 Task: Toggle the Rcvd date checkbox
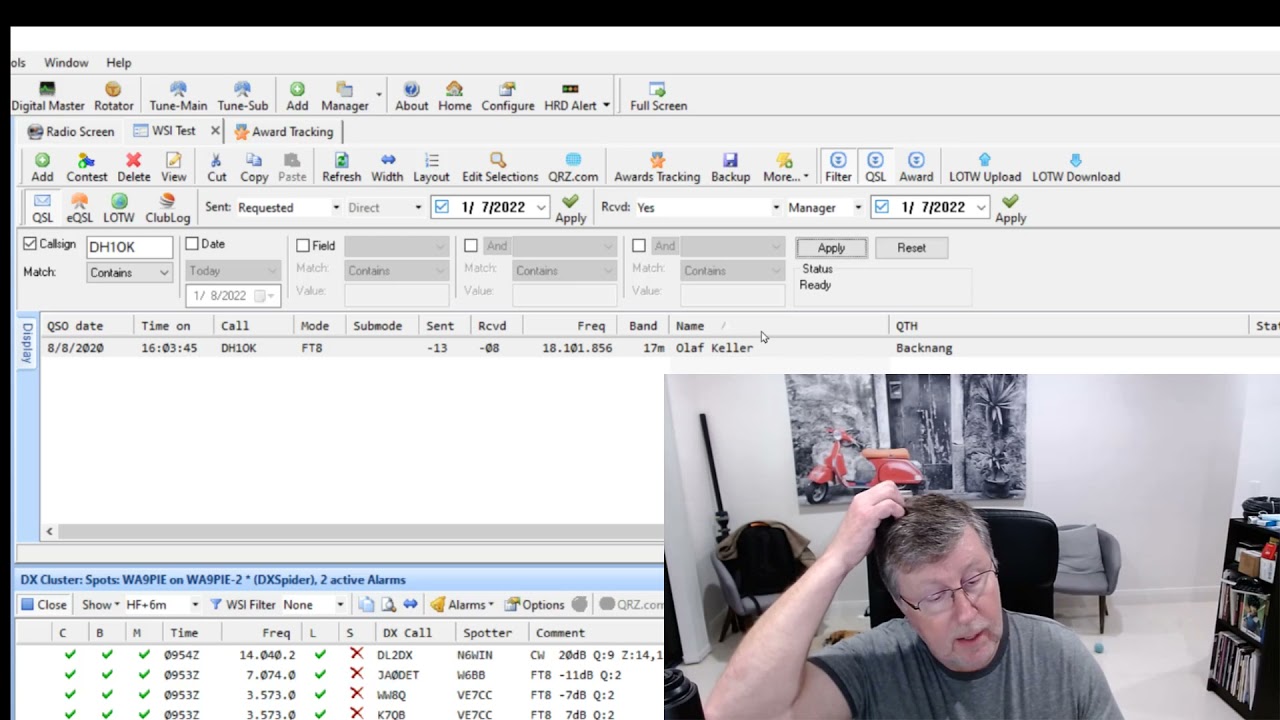881,207
